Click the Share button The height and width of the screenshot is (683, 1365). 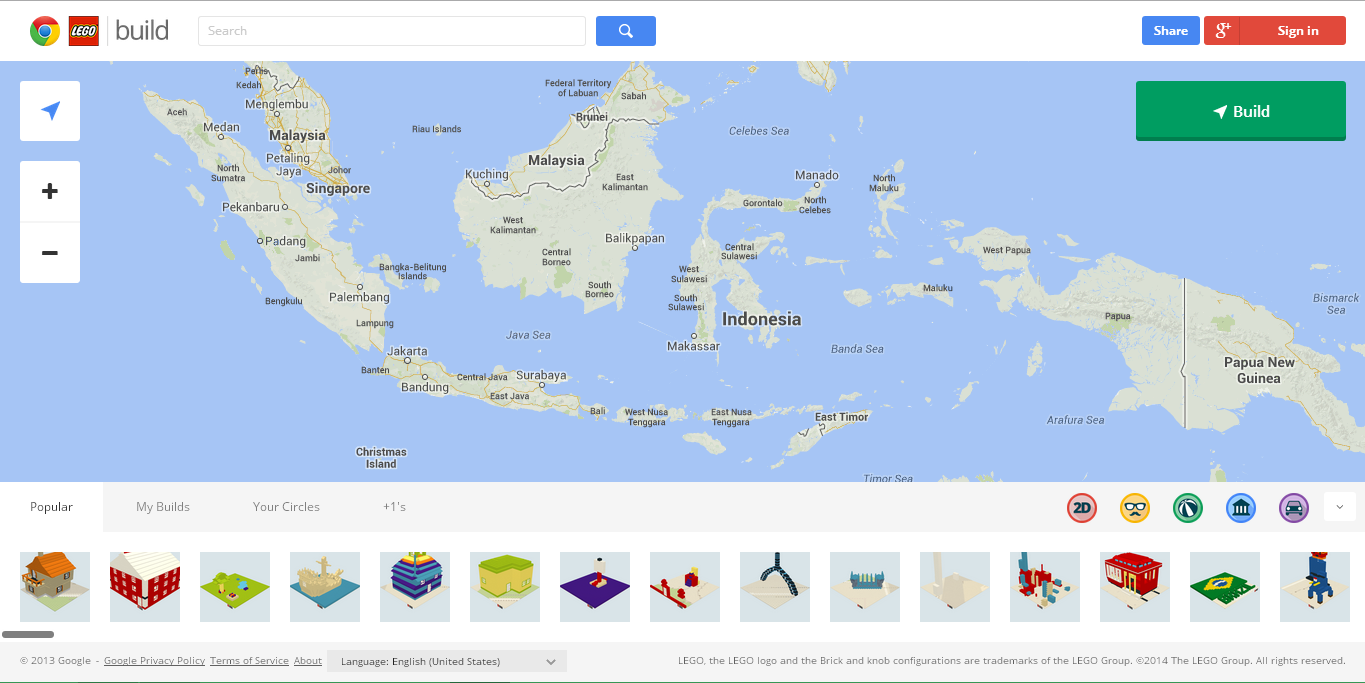pyautogui.click(x=1170, y=31)
